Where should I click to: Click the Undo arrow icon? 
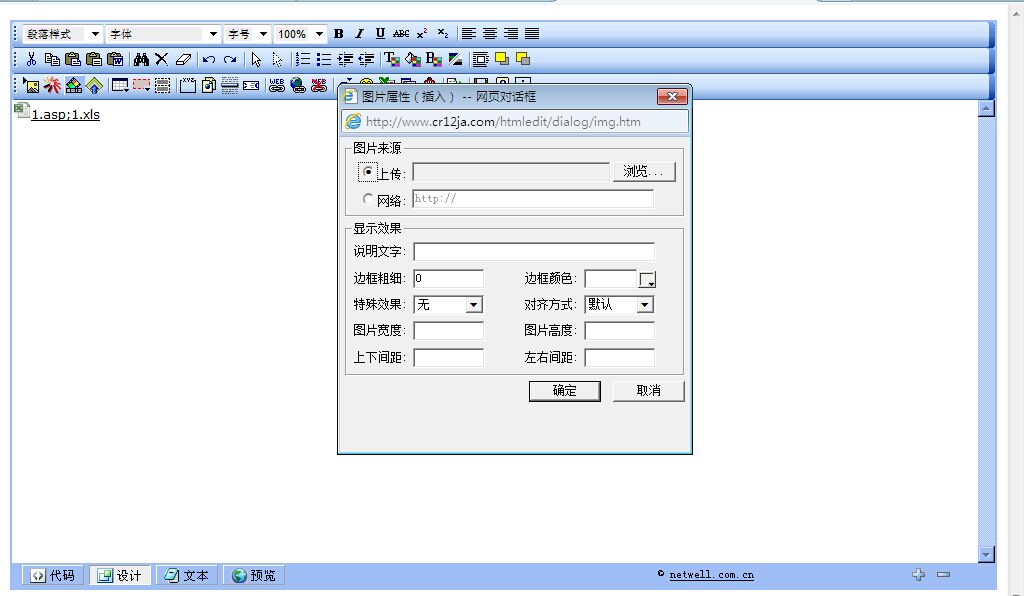tap(209, 59)
